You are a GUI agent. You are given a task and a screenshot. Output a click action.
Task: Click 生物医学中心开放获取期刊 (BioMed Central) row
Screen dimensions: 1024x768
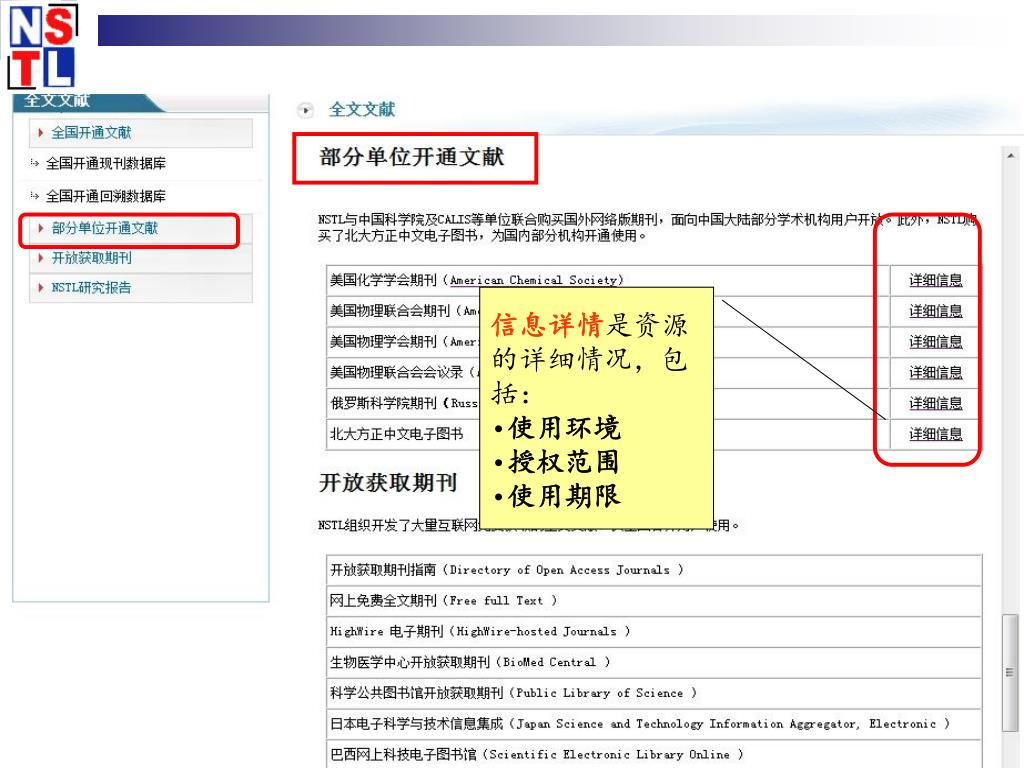[654, 662]
